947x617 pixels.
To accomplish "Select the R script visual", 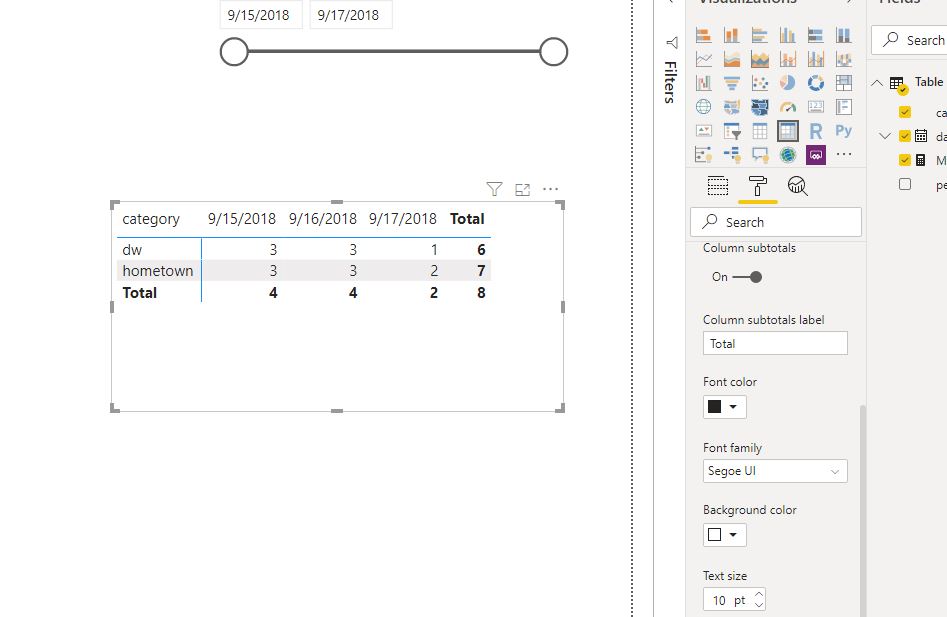I will click(x=816, y=131).
